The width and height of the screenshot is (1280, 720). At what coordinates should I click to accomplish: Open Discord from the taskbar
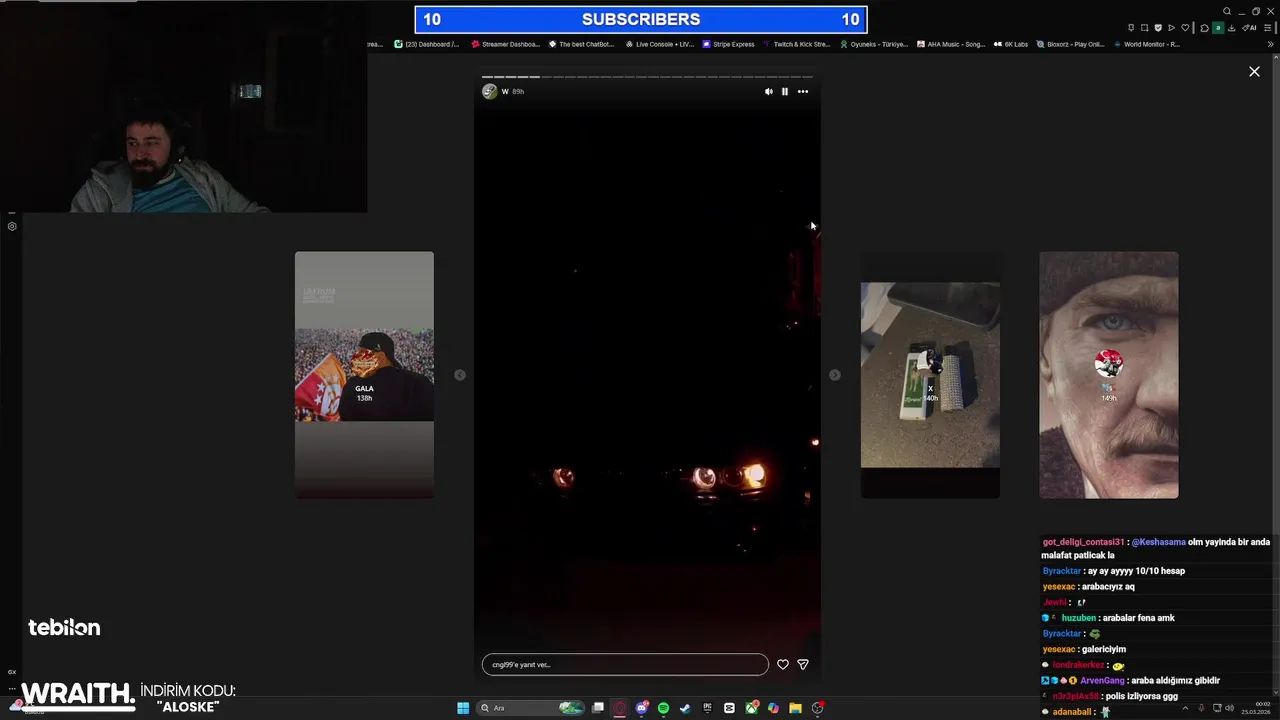[642, 708]
